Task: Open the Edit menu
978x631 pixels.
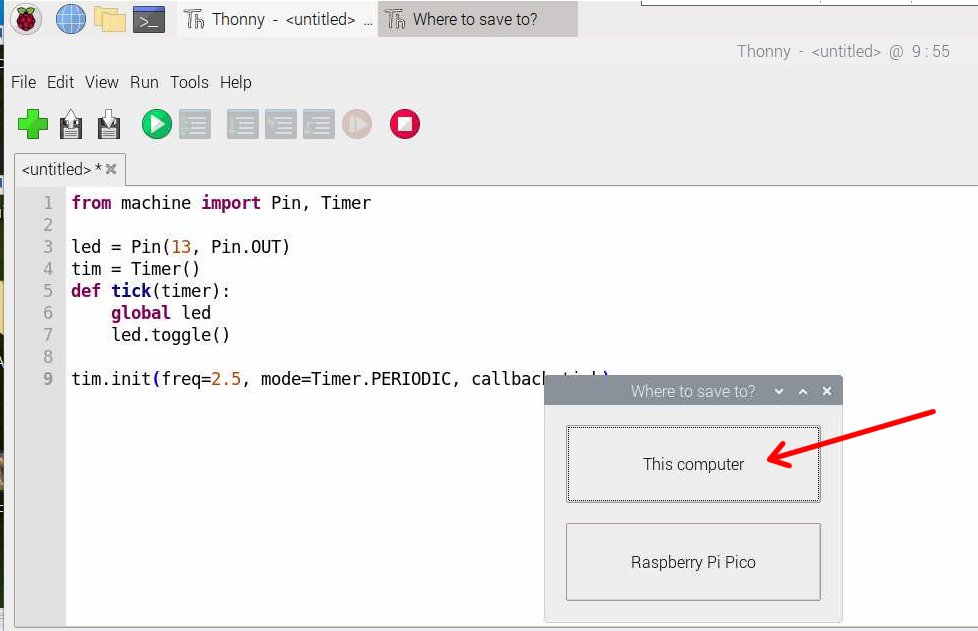Action: [x=61, y=82]
